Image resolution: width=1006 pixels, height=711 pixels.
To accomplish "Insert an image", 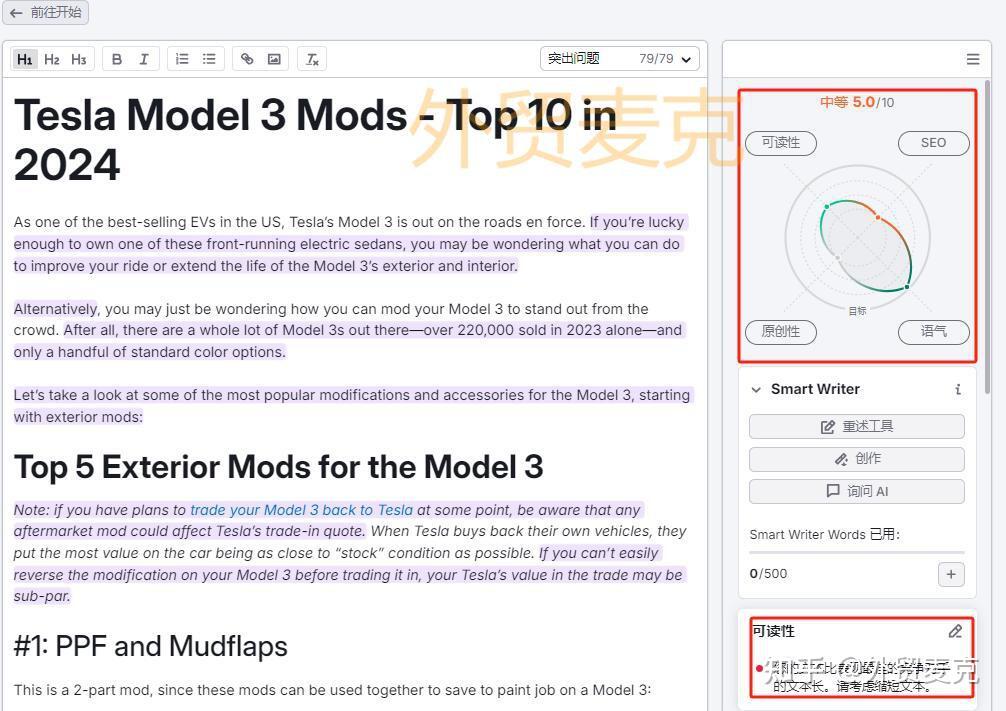I will tap(274, 59).
